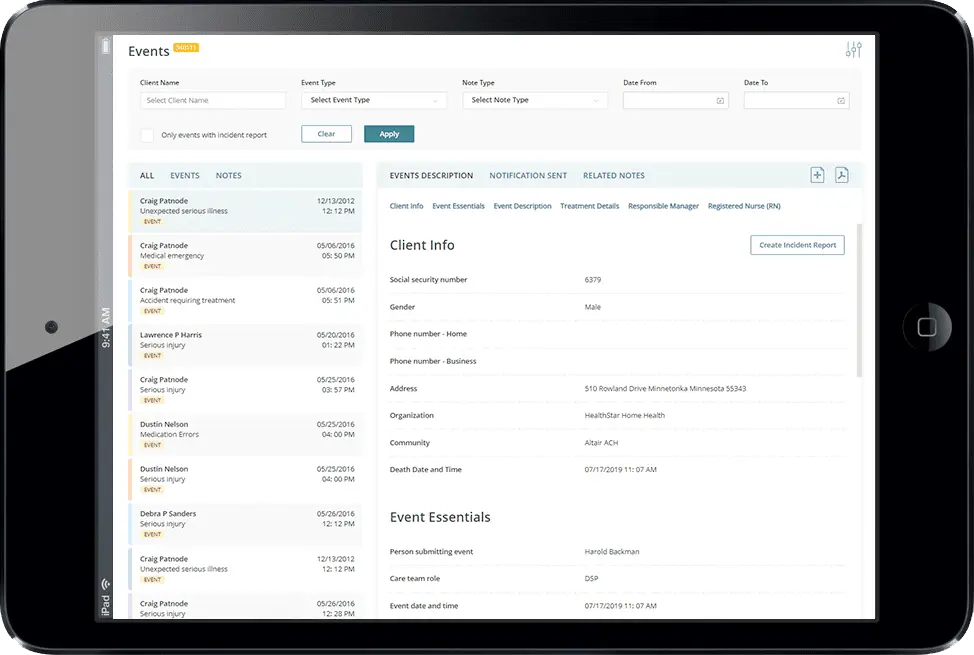This screenshot has width=974, height=655.
Task: Expand the Select Note Type dropdown
Action: (535, 100)
